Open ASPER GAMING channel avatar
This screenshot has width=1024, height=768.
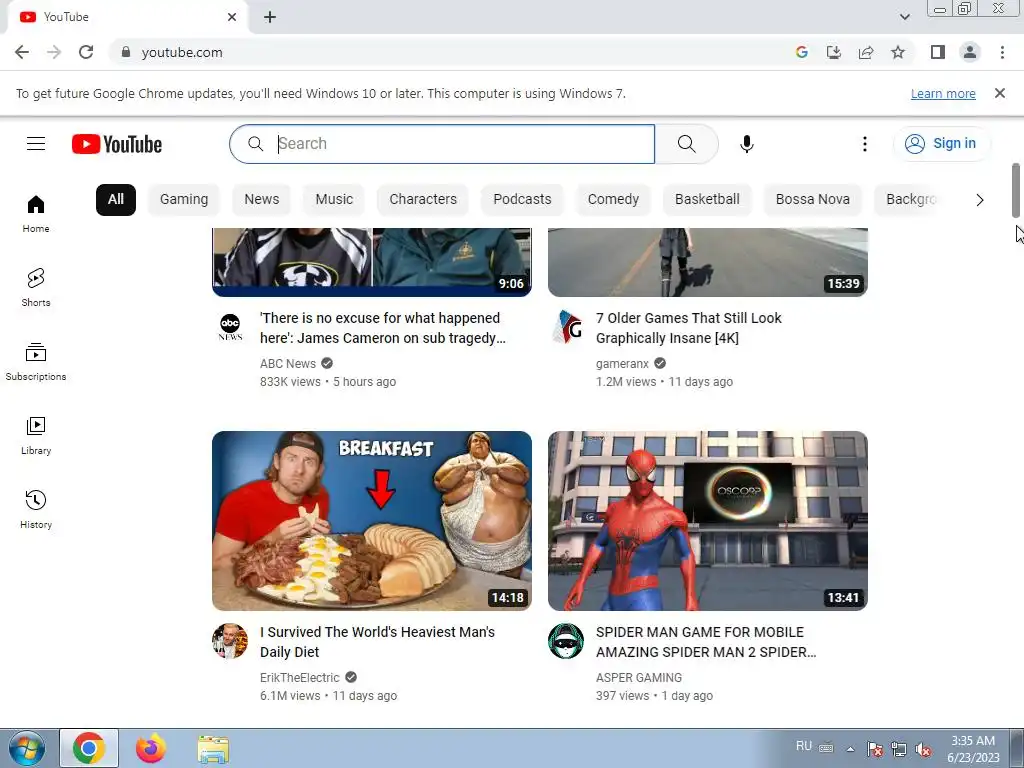tap(566, 641)
